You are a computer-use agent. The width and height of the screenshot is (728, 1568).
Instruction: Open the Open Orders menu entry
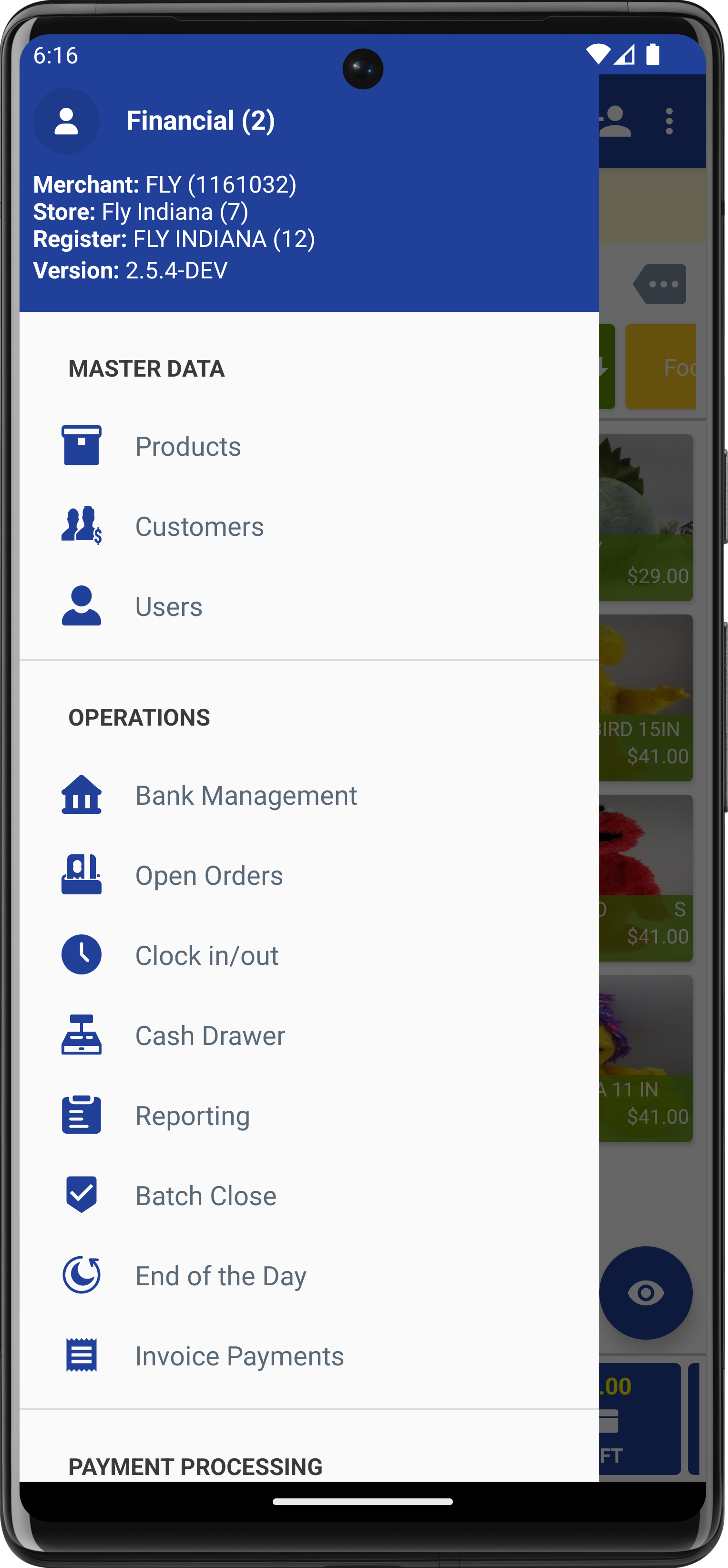(x=309, y=875)
